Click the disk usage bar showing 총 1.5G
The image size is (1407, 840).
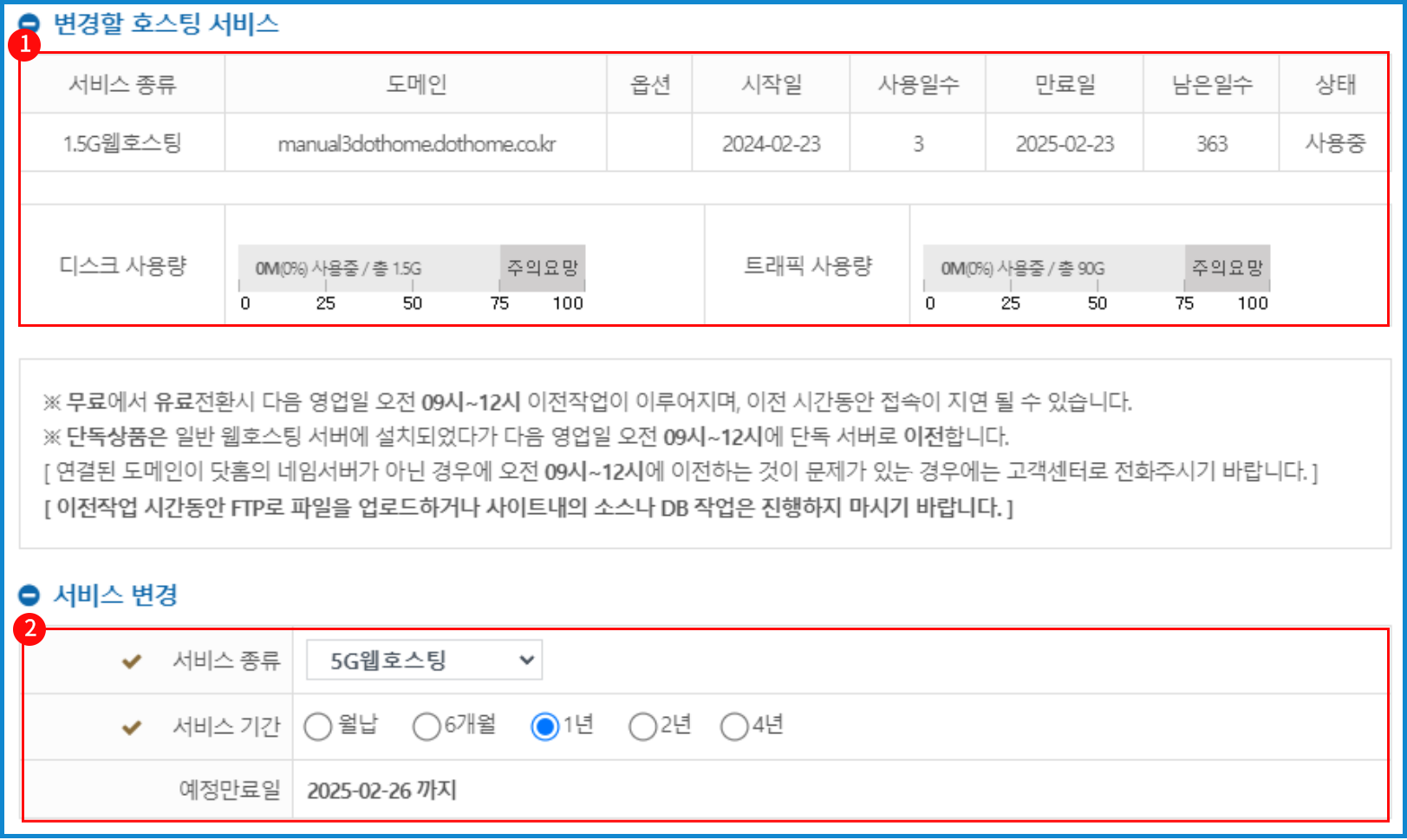click(369, 268)
